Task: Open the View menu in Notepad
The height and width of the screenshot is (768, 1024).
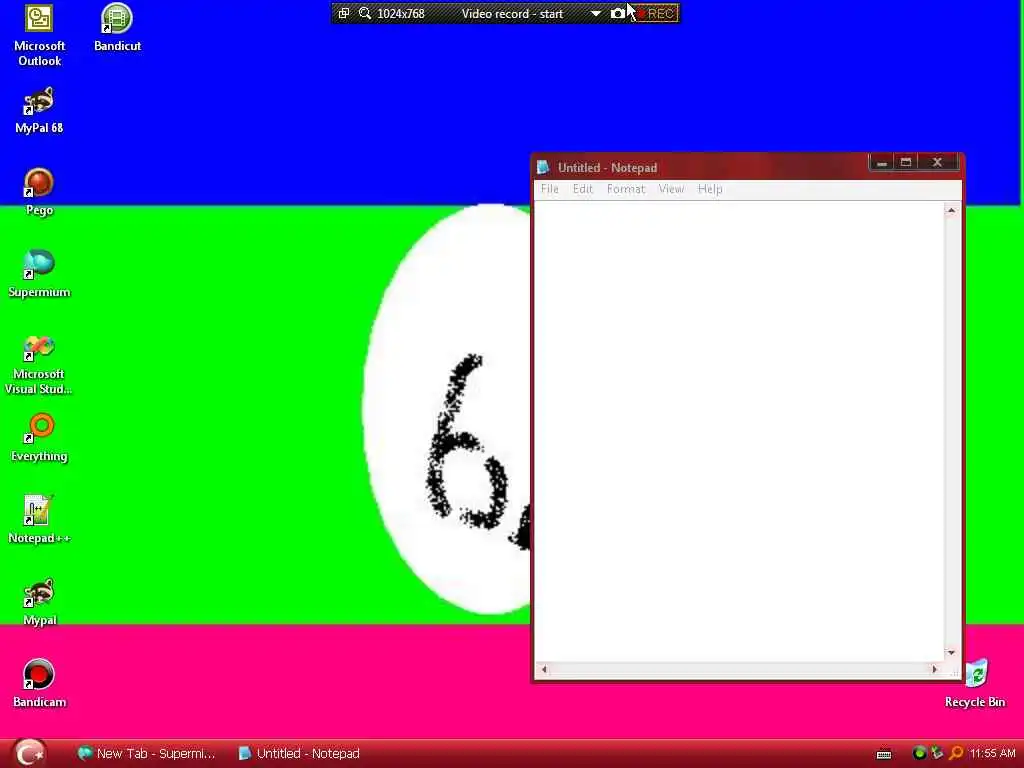Action: click(671, 189)
